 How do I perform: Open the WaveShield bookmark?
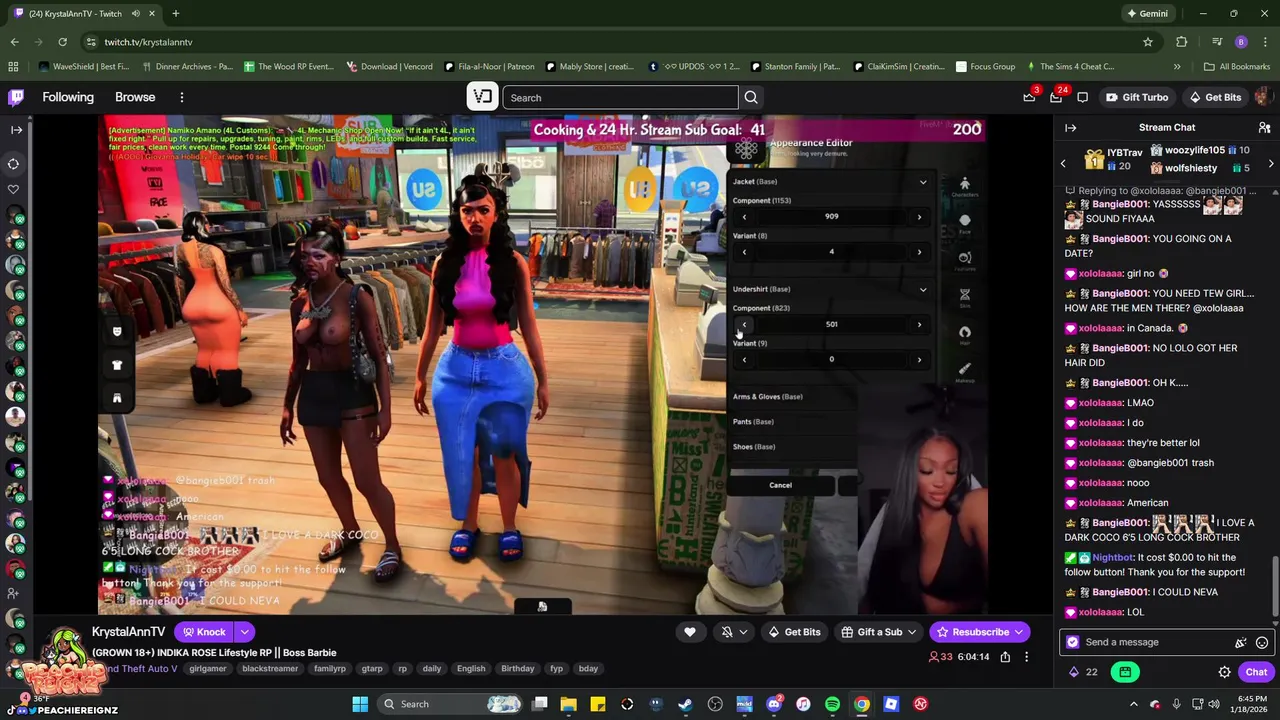click(x=84, y=67)
